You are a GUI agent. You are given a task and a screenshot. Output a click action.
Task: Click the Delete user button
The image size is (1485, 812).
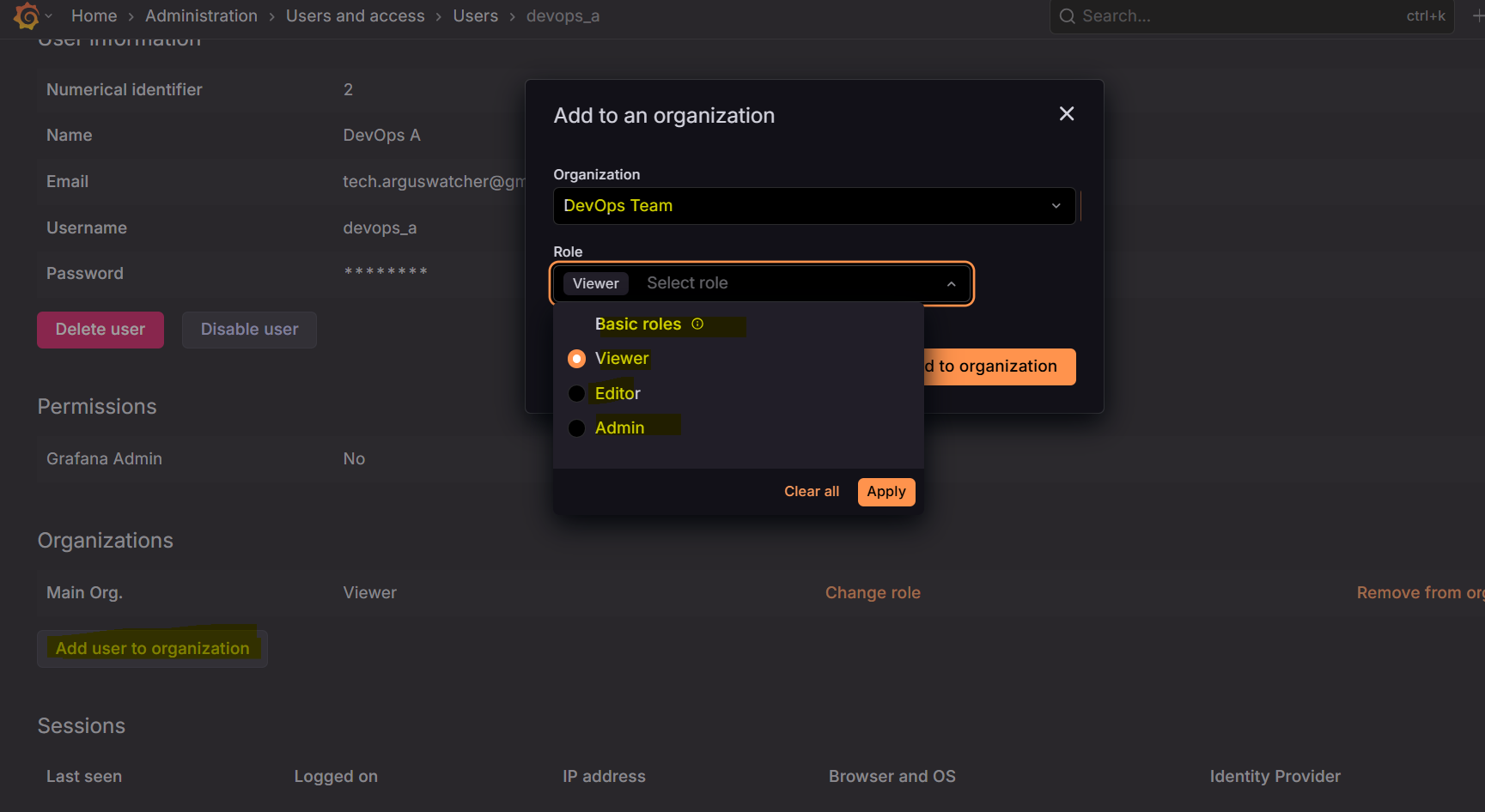(x=100, y=330)
